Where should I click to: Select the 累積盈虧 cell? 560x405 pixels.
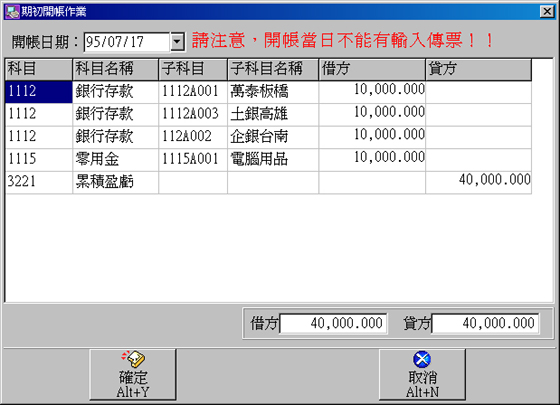(x=115, y=182)
